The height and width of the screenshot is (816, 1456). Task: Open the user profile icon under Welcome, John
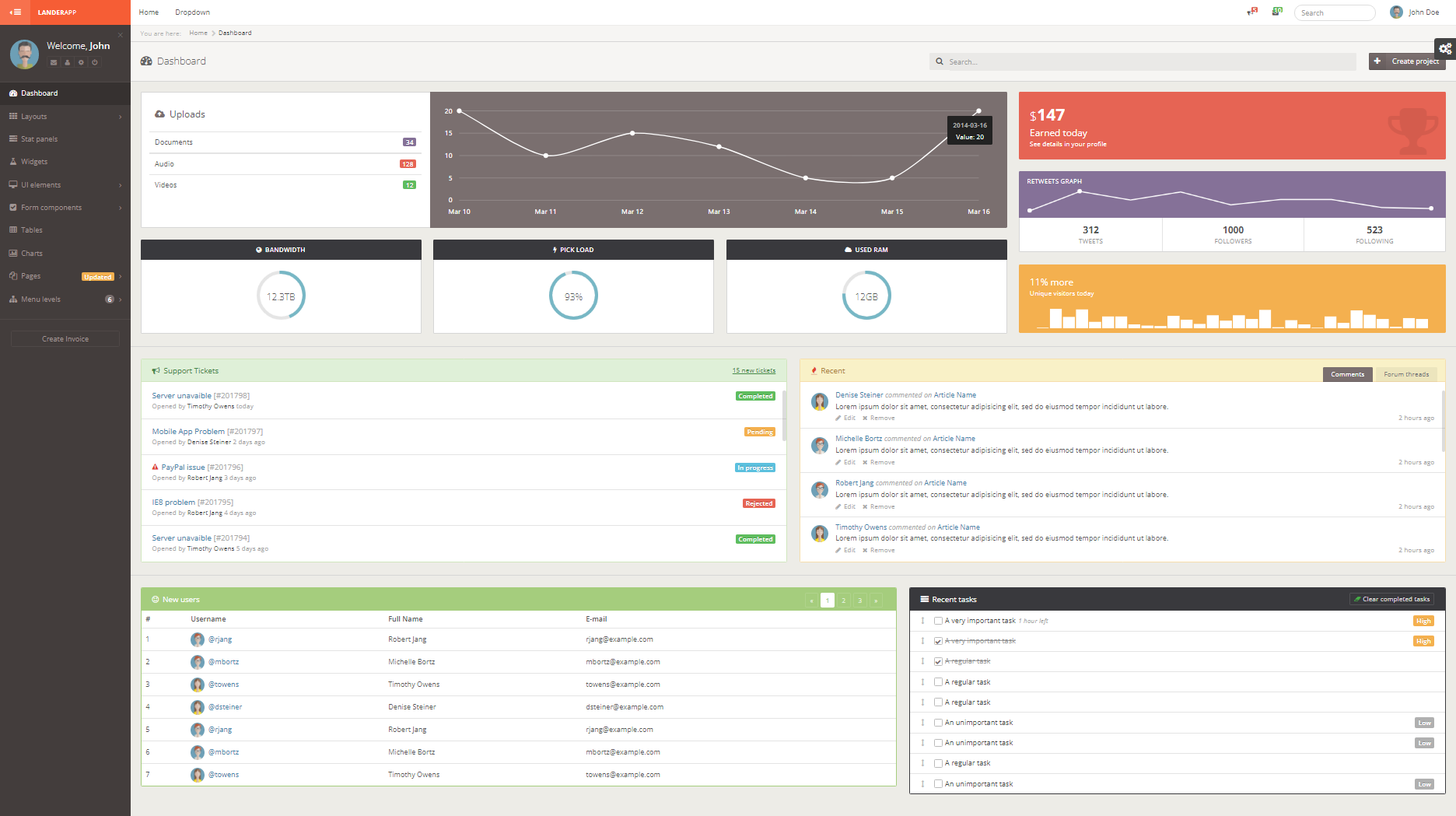click(67, 62)
